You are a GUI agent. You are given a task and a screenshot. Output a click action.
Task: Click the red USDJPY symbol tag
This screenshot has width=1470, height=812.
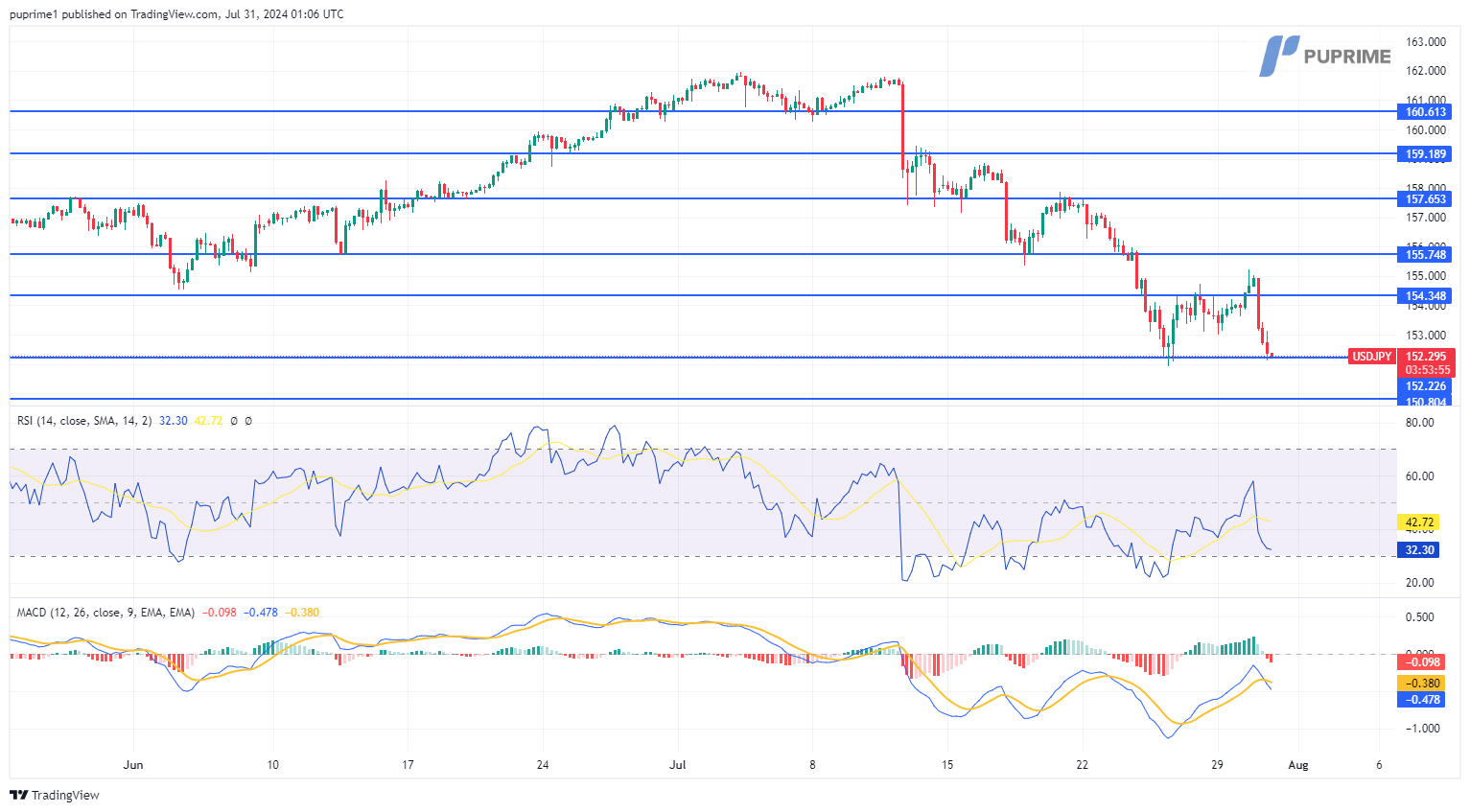coord(1371,357)
